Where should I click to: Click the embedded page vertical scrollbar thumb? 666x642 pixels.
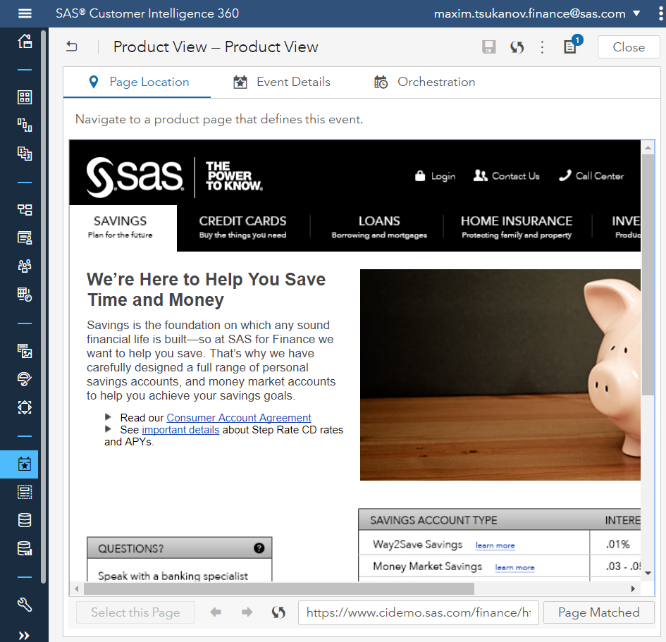[648, 274]
